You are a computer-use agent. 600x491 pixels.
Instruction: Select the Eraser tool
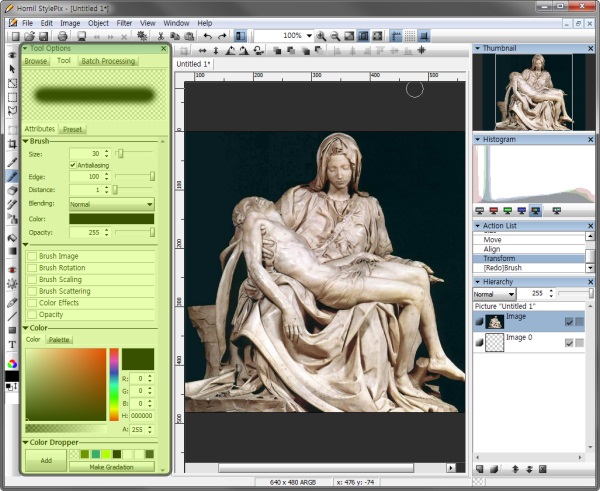(12, 190)
